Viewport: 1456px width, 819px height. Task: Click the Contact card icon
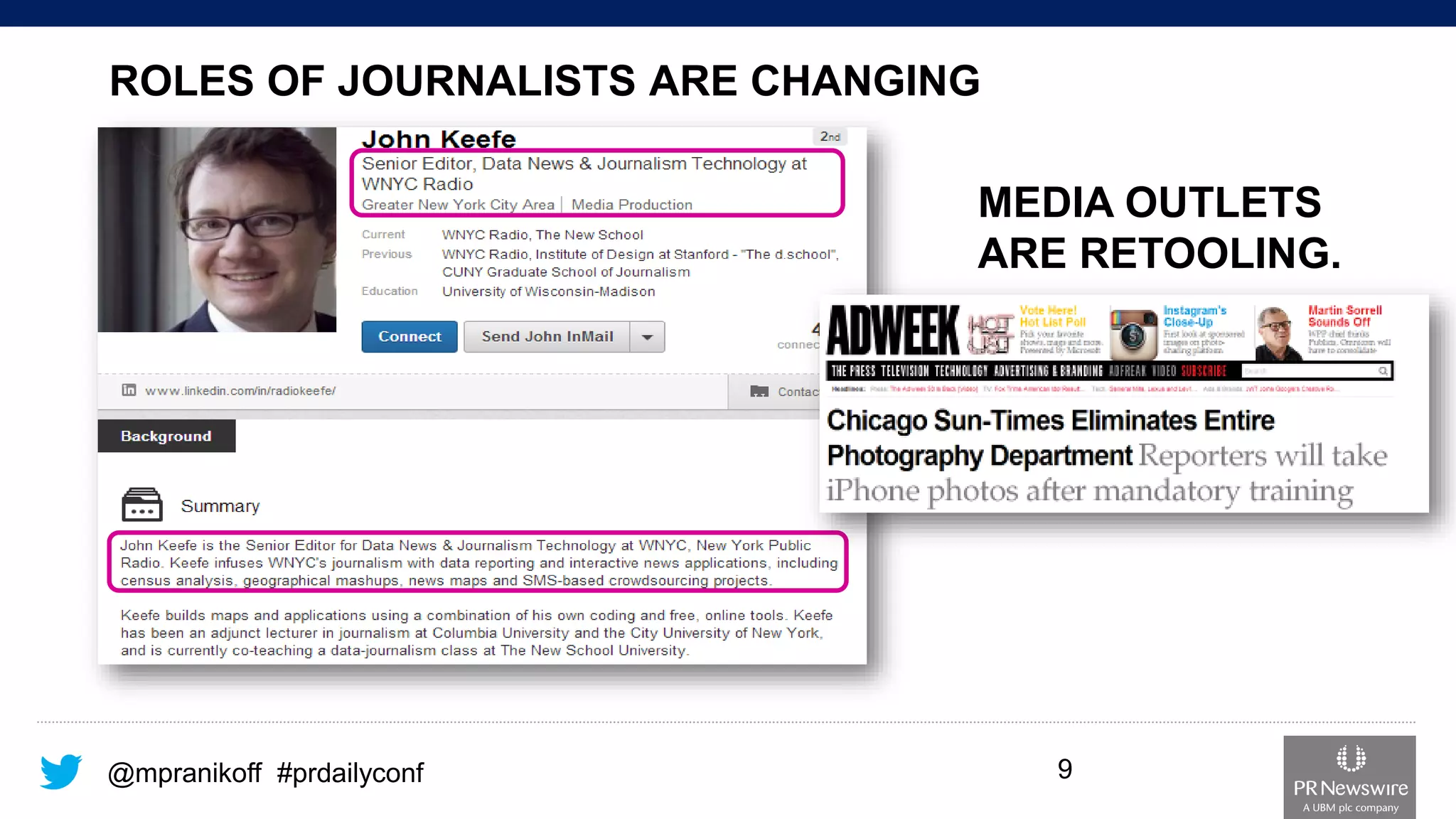pos(759,391)
